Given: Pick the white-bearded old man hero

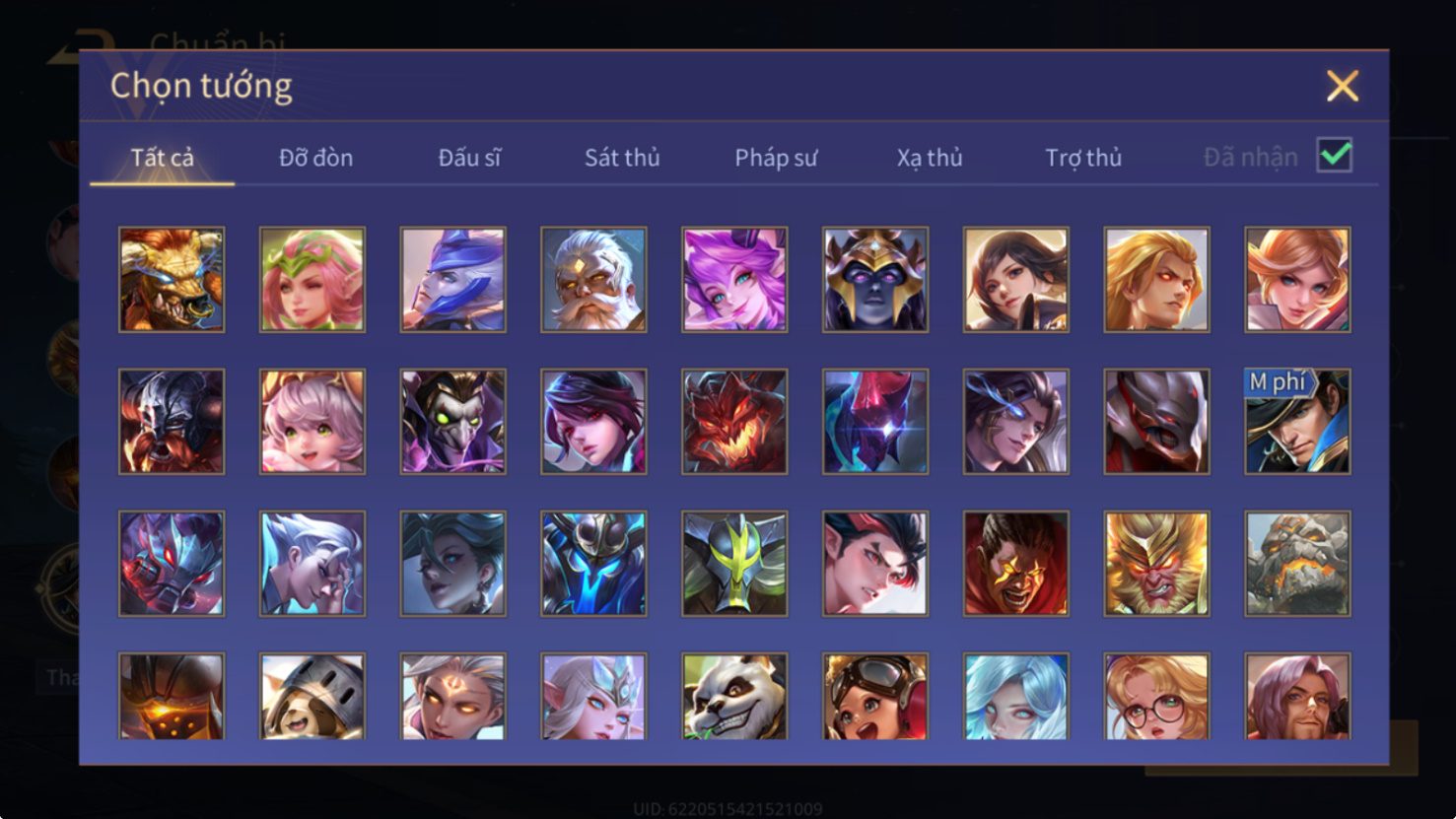Looking at the screenshot, I should tap(593, 280).
